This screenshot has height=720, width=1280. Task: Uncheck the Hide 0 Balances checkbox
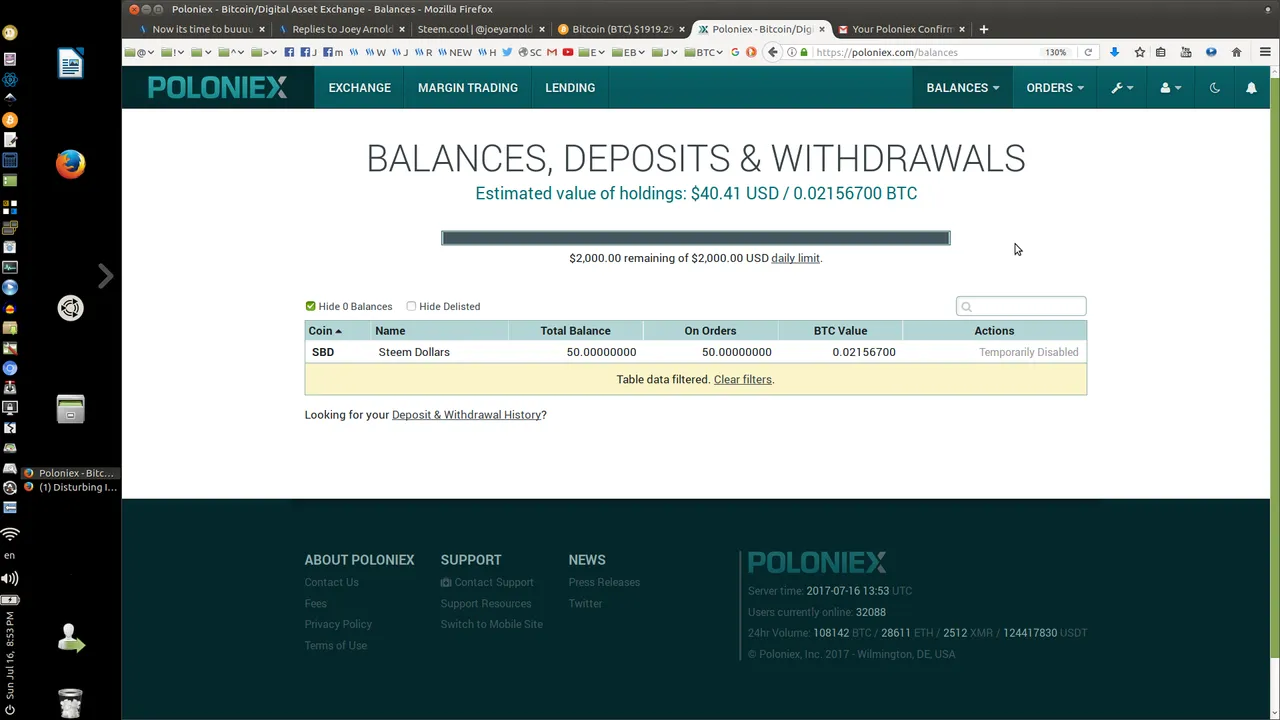point(310,306)
